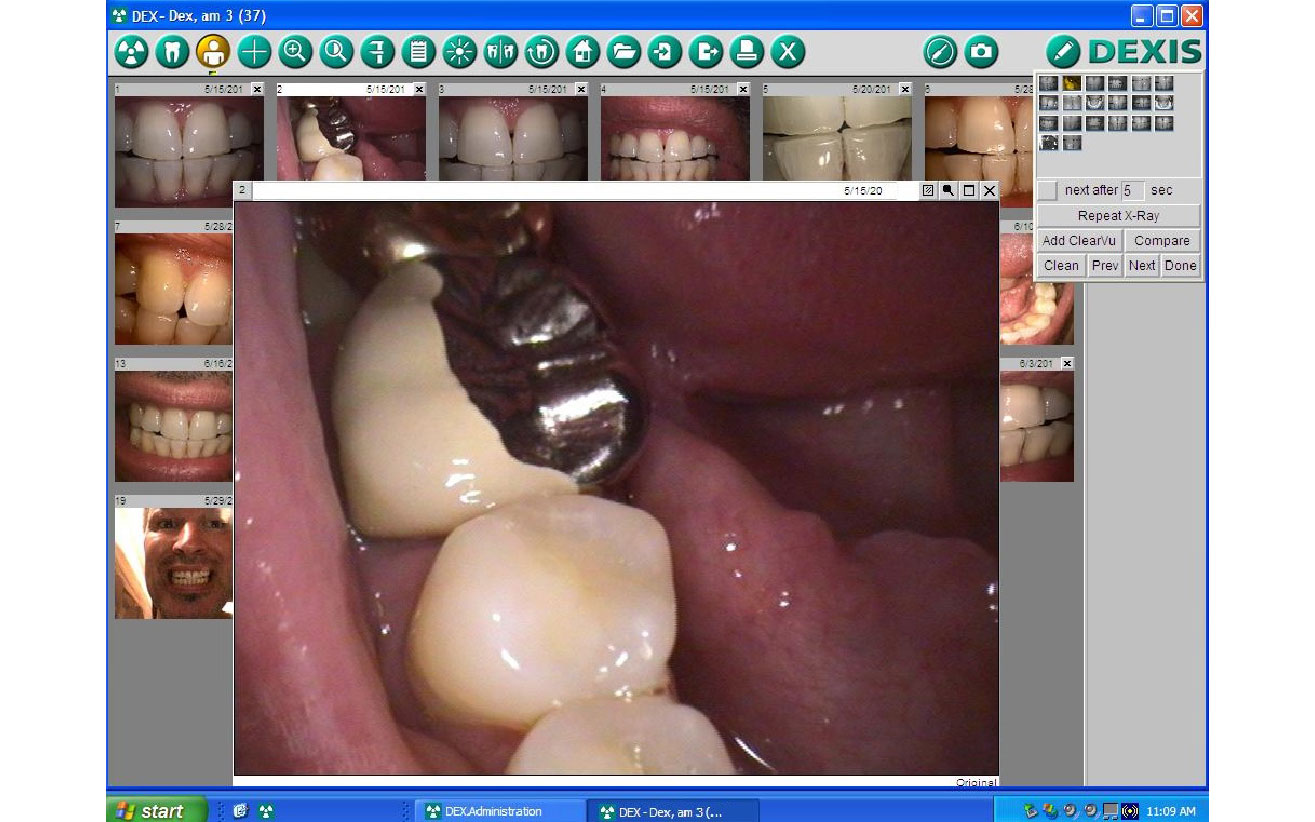The image size is (1315, 822).
Task: Open the two-teeth side-by-side icon
Action: coord(500,51)
